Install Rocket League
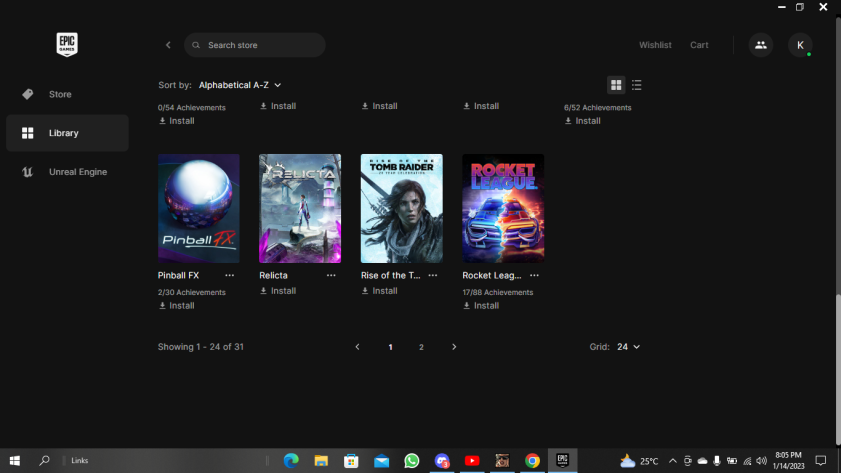Screen dimensions: 841x473 (481, 306)
